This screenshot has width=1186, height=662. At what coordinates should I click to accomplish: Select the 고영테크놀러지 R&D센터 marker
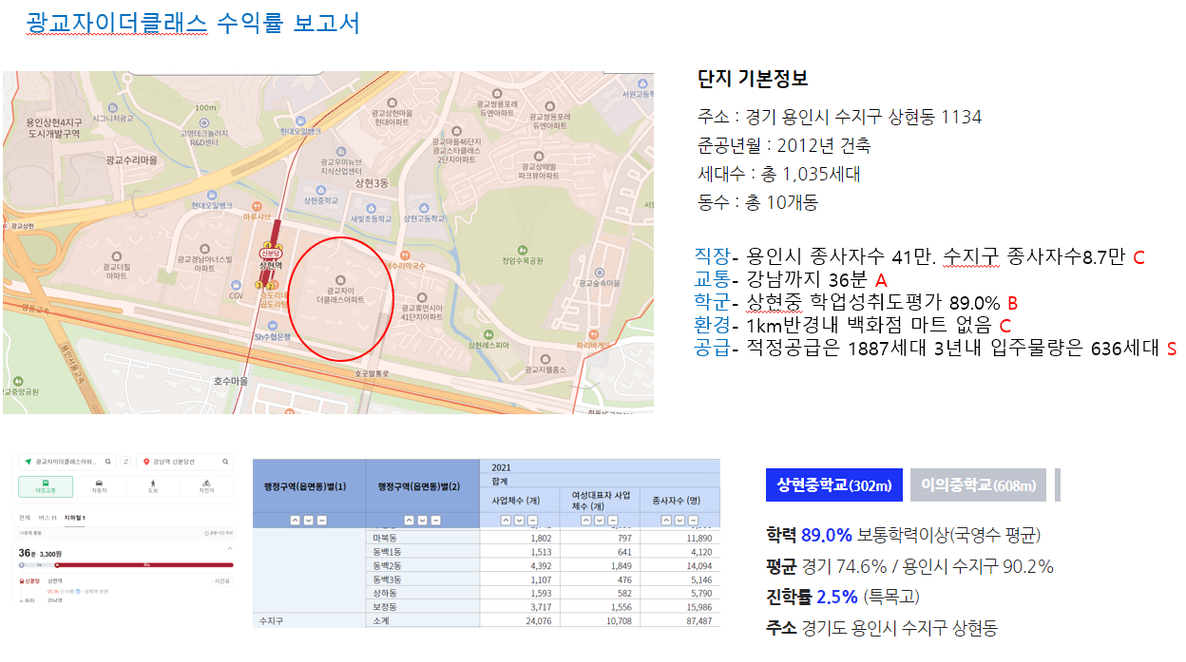click(x=204, y=123)
